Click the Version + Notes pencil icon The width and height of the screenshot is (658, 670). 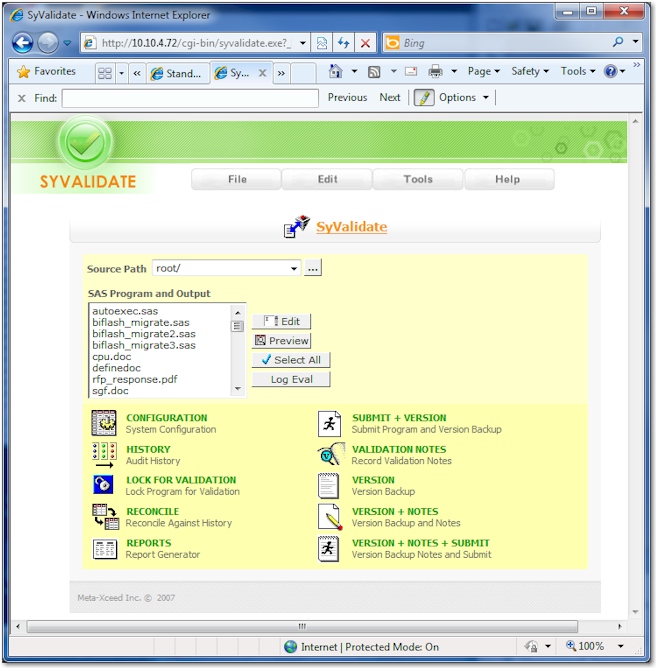coord(330,517)
